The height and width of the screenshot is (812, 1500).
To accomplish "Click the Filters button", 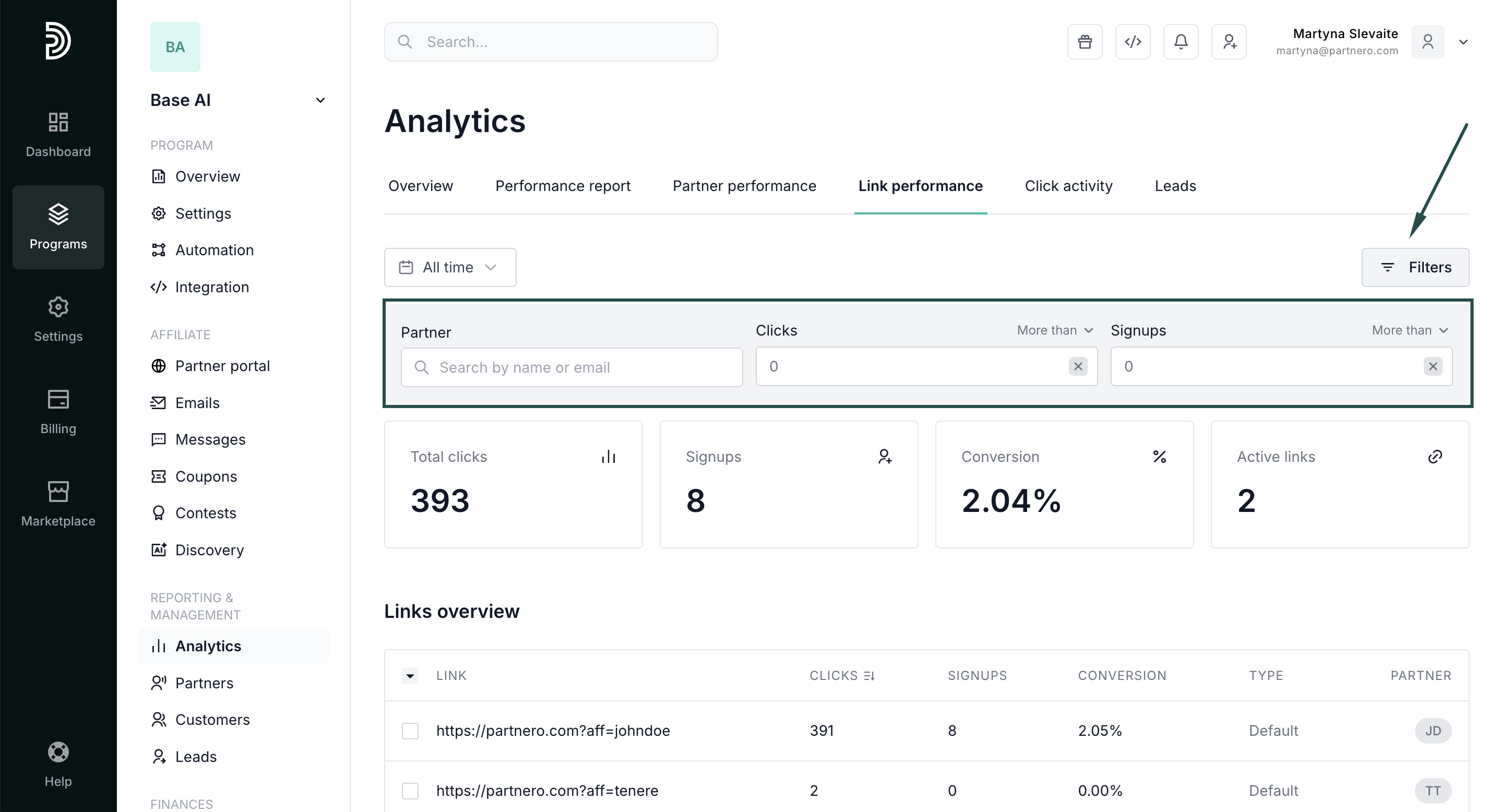I will [x=1415, y=268].
